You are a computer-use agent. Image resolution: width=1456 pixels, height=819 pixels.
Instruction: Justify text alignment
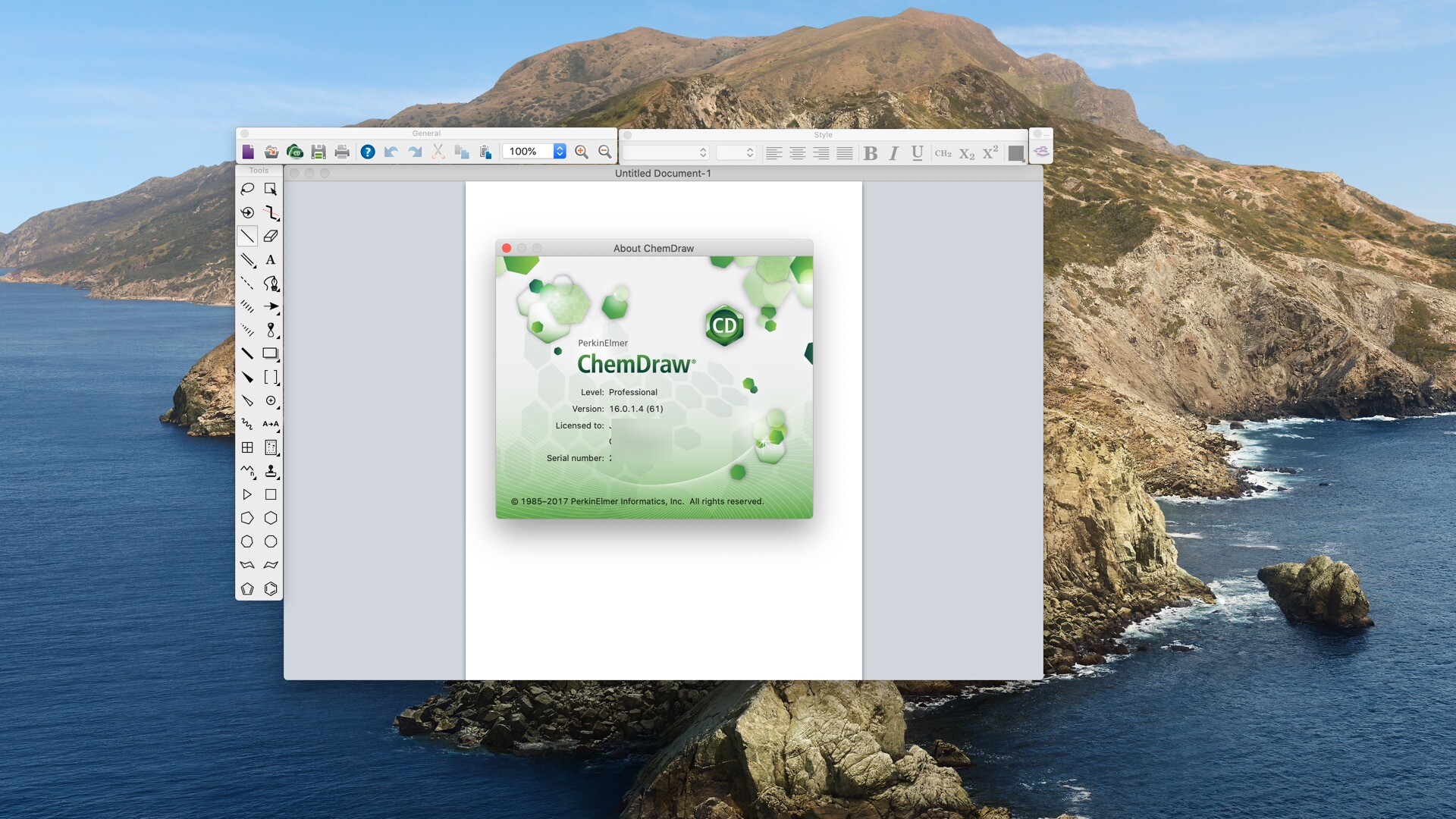click(x=845, y=153)
